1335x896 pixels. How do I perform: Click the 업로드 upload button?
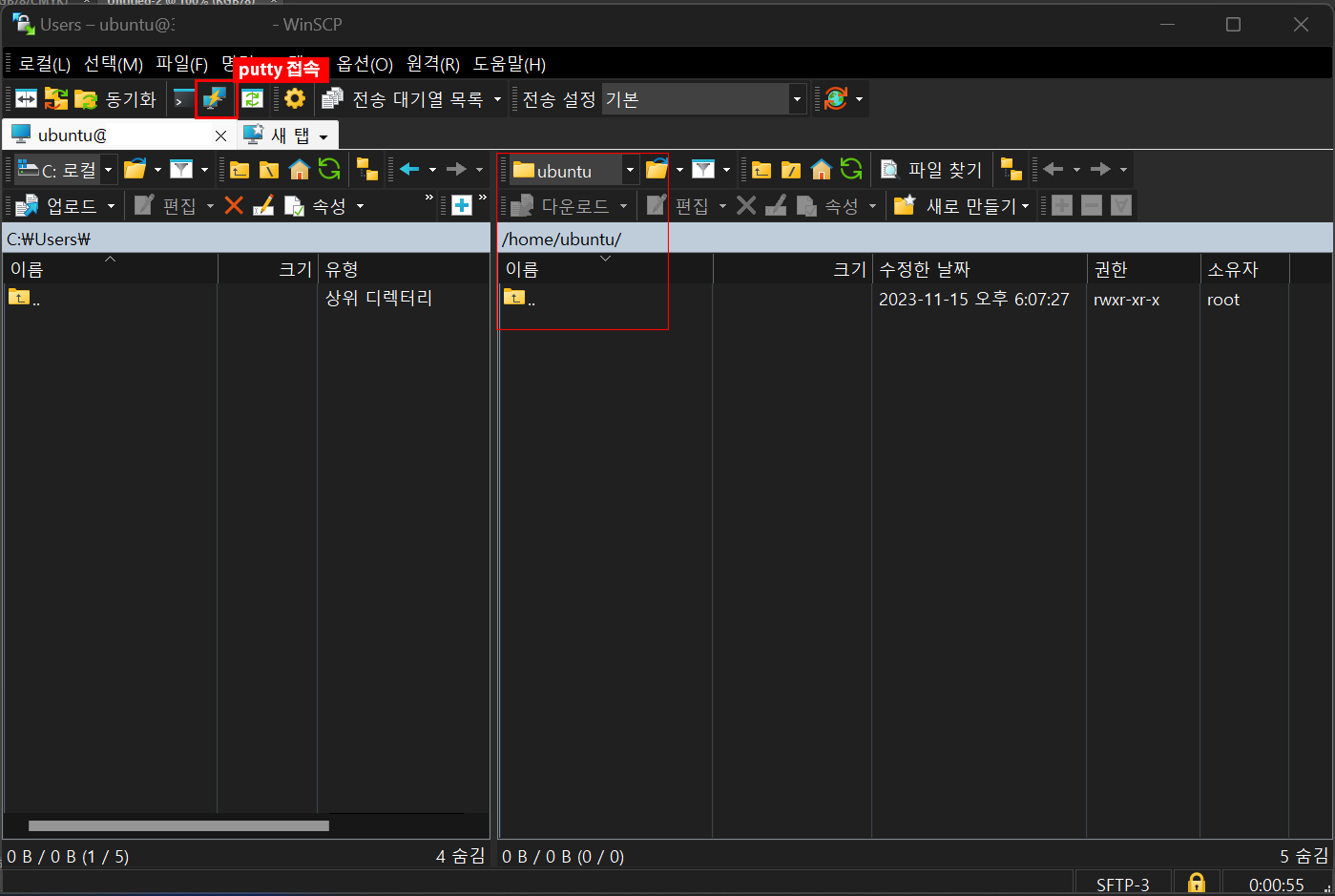click(x=57, y=205)
